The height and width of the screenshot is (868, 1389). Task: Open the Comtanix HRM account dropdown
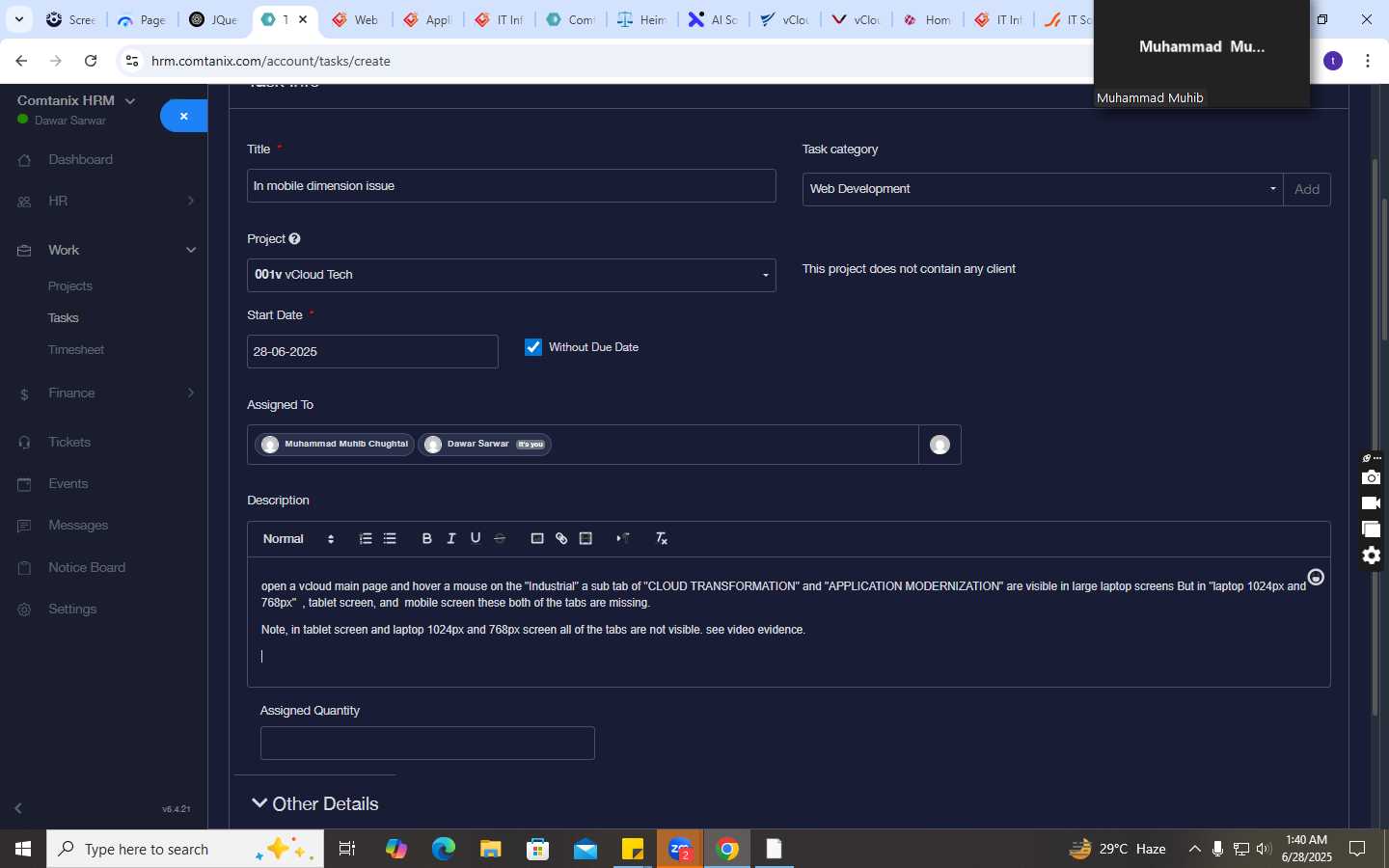pyautogui.click(x=76, y=100)
